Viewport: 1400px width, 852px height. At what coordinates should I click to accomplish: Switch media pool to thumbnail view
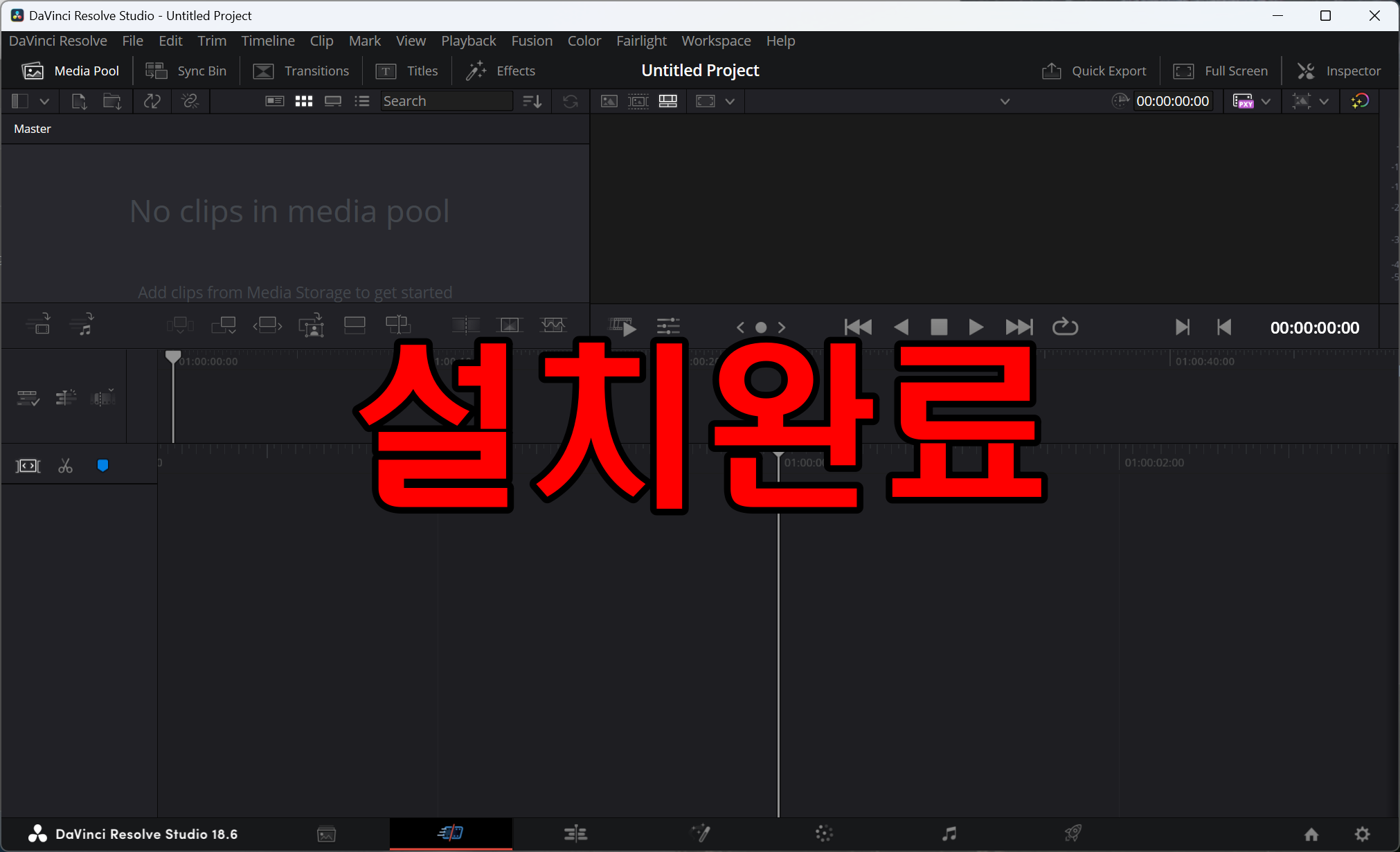pos(303,101)
